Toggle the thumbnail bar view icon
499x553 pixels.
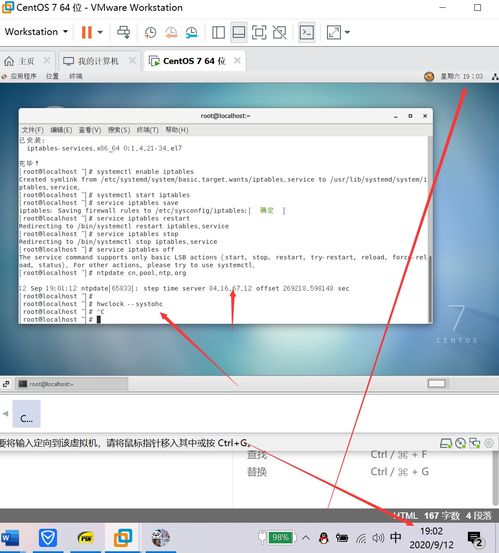pyautogui.click(x=239, y=32)
